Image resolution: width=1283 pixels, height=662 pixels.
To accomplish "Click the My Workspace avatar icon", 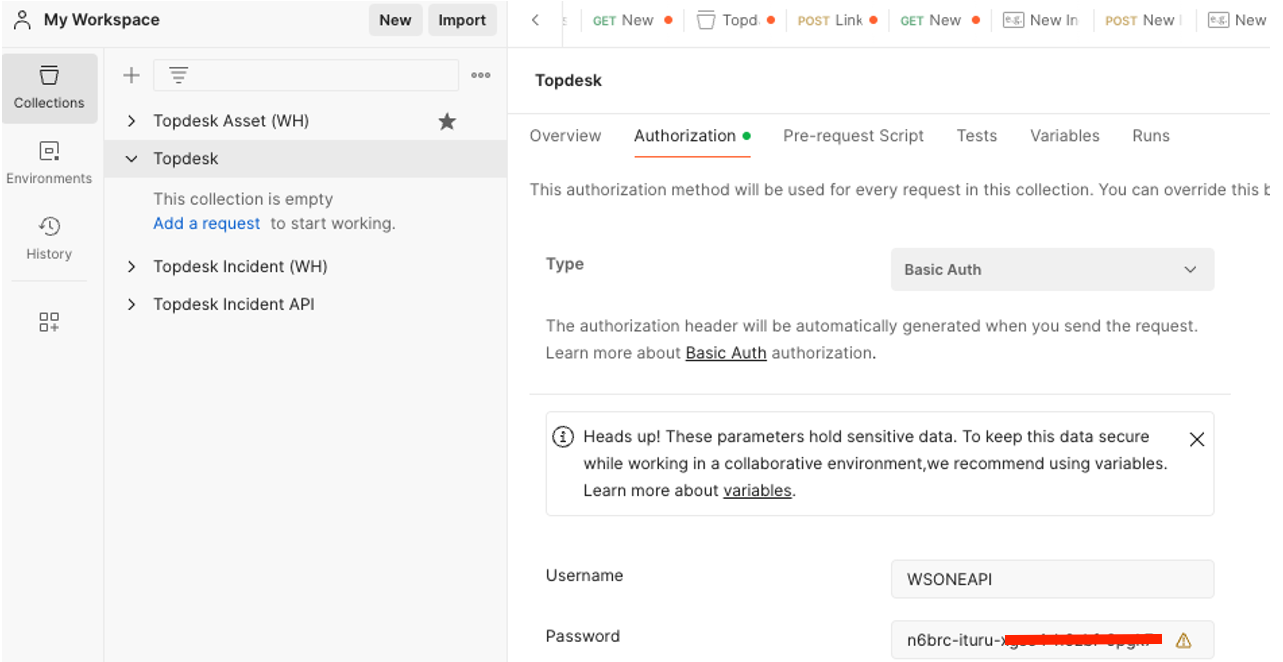I will click(x=23, y=19).
